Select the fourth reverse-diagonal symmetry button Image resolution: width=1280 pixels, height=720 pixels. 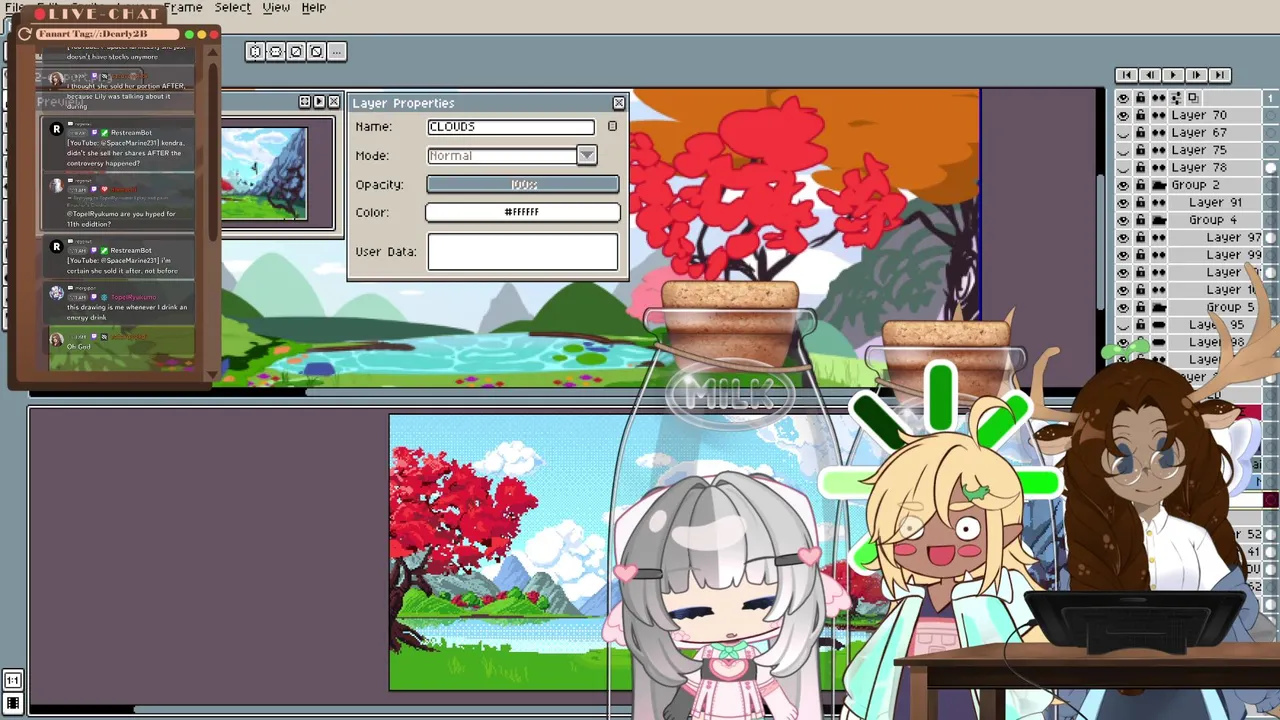click(316, 51)
